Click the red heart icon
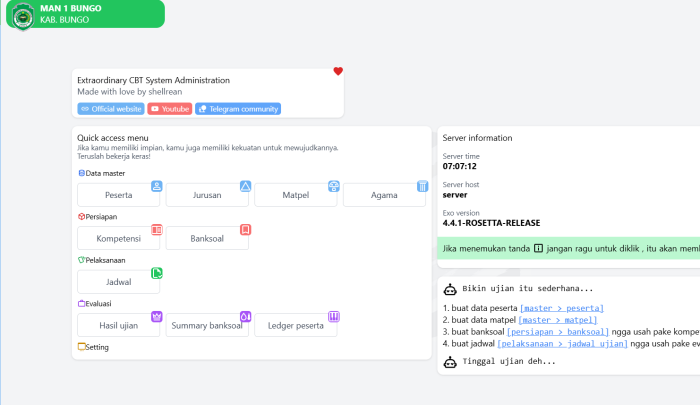Image resolution: width=700 pixels, height=405 pixels. (x=338, y=71)
